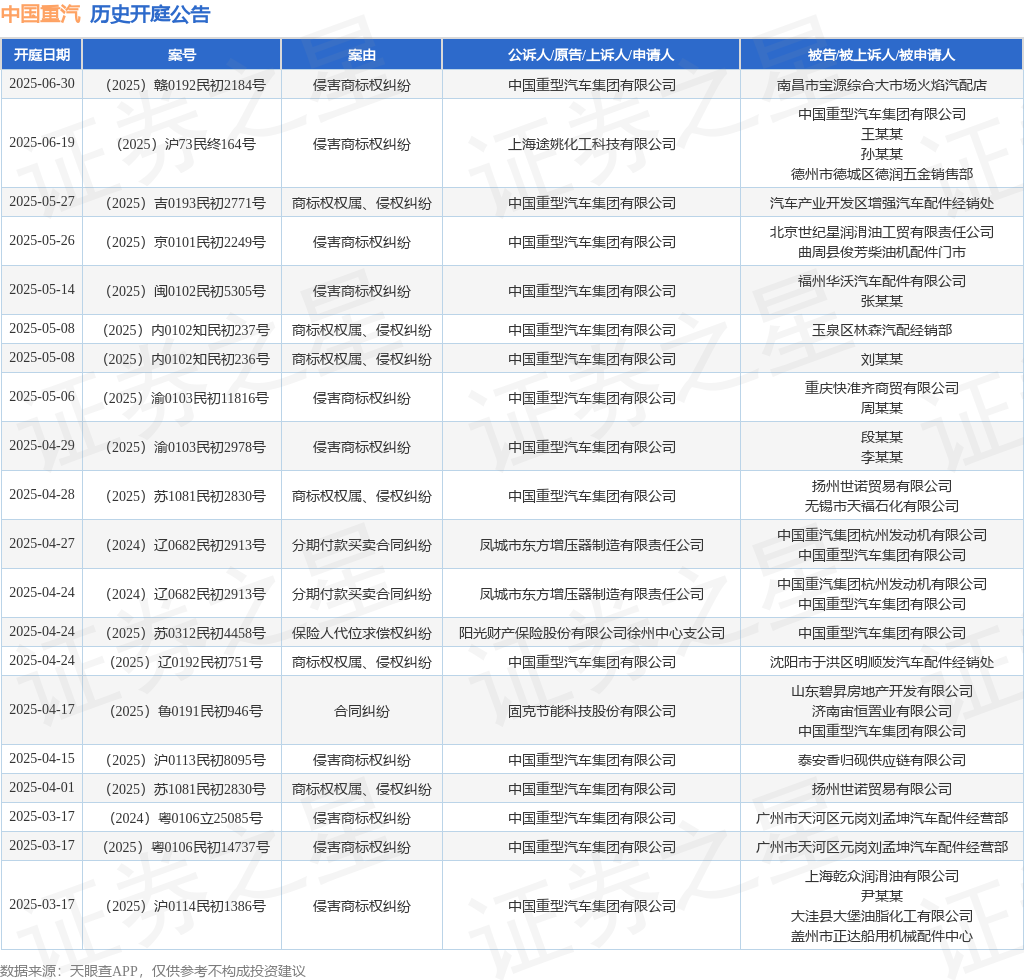Click defendant 南昌市宝源综合大市场火焰汽配店

tap(882, 85)
